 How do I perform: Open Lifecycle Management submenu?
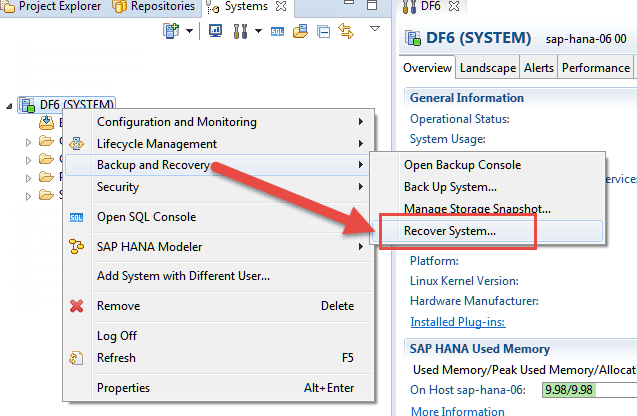point(219,144)
